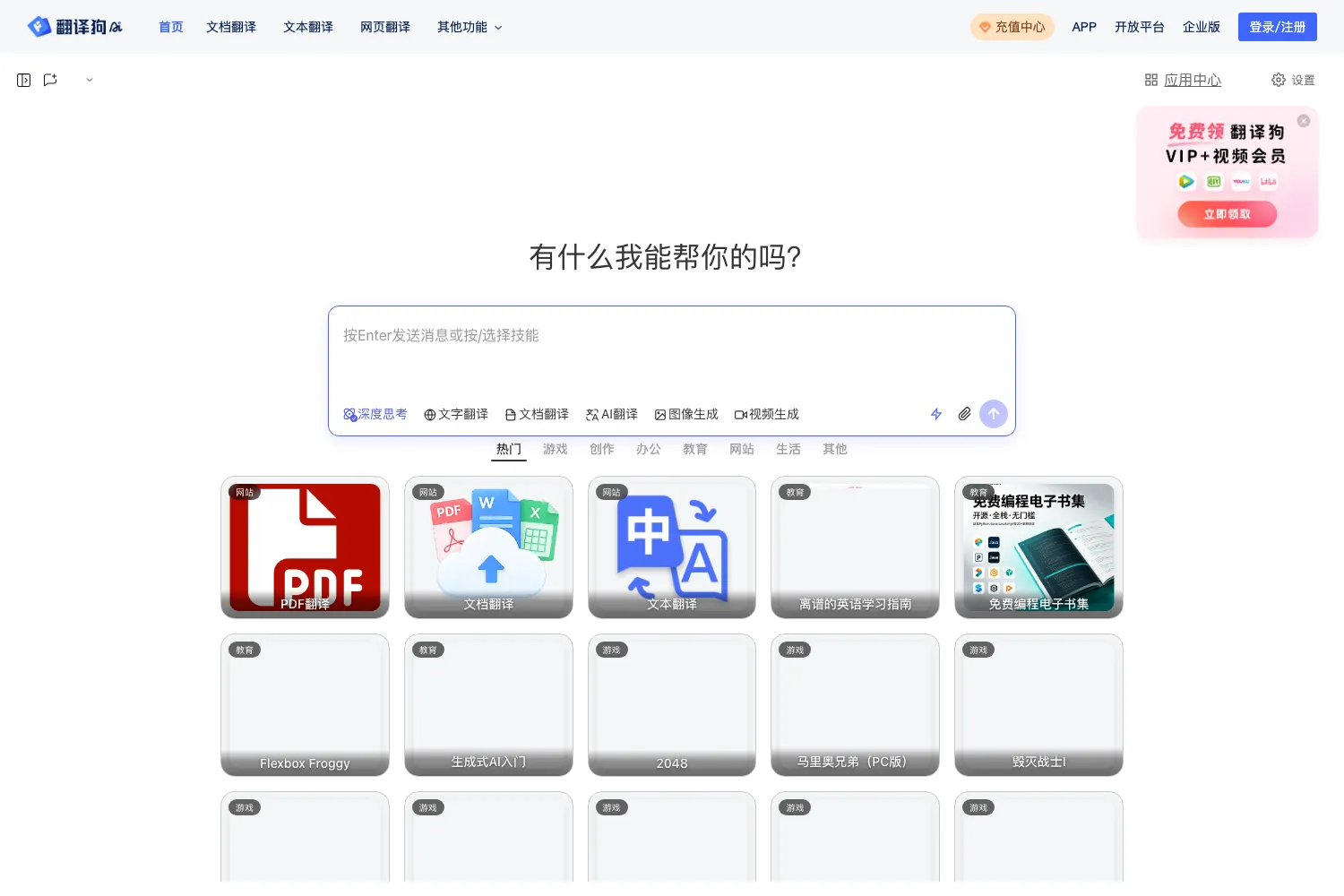Open the 文本翻译 card

click(672, 547)
